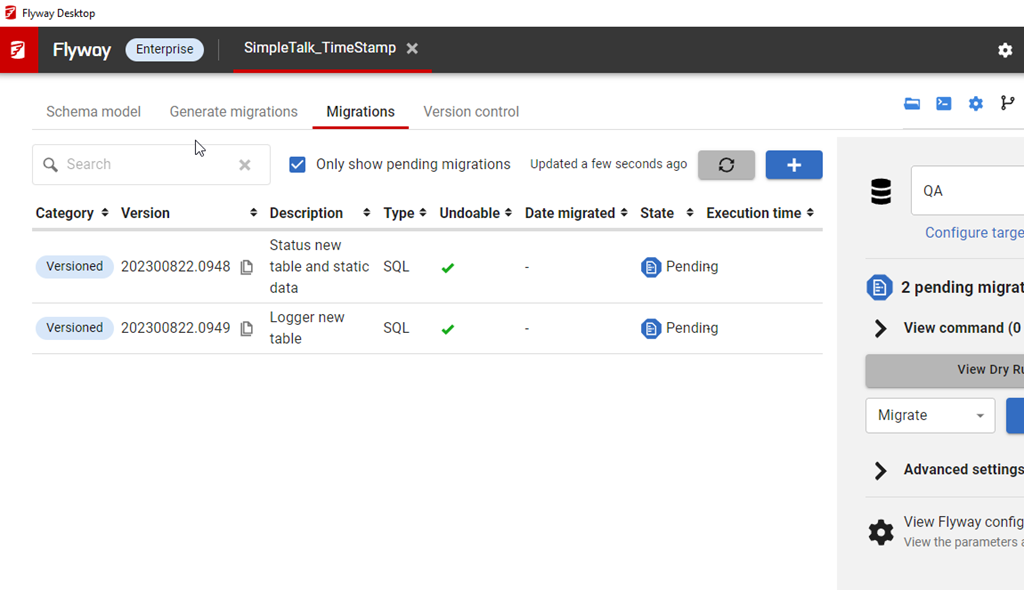This screenshot has height=590, width=1024.
Task: Open the command-line terminal icon
Action: point(943,104)
